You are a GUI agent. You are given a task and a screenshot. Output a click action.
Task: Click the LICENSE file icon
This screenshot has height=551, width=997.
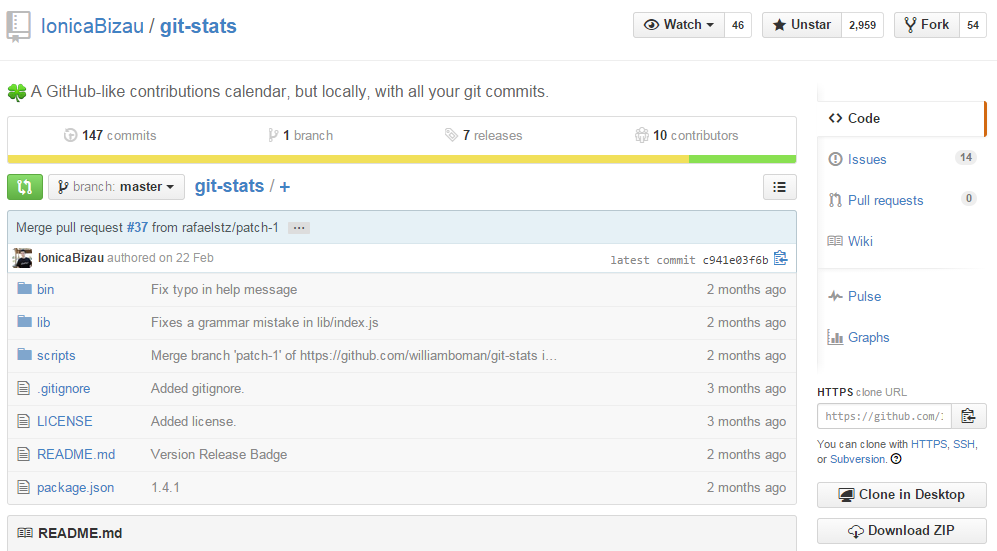(24, 421)
